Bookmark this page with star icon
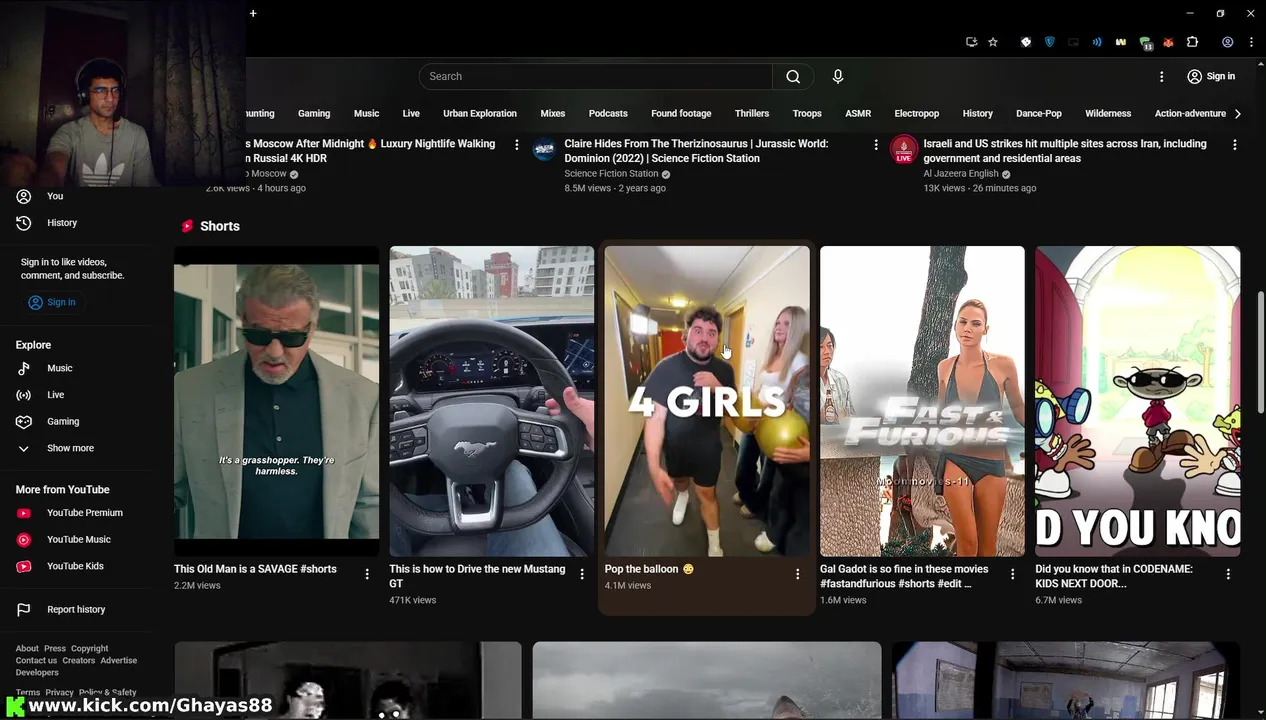The image size is (1266, 720). (x=993, y=42)
